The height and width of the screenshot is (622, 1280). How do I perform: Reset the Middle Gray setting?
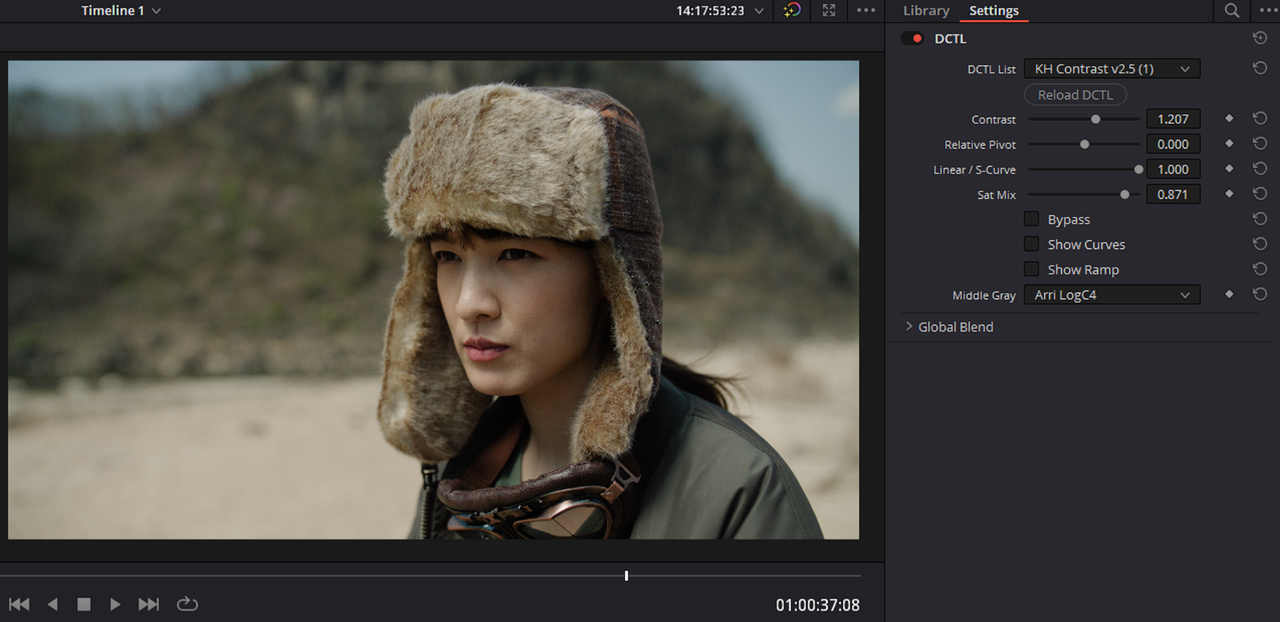tap(1260, 295)
